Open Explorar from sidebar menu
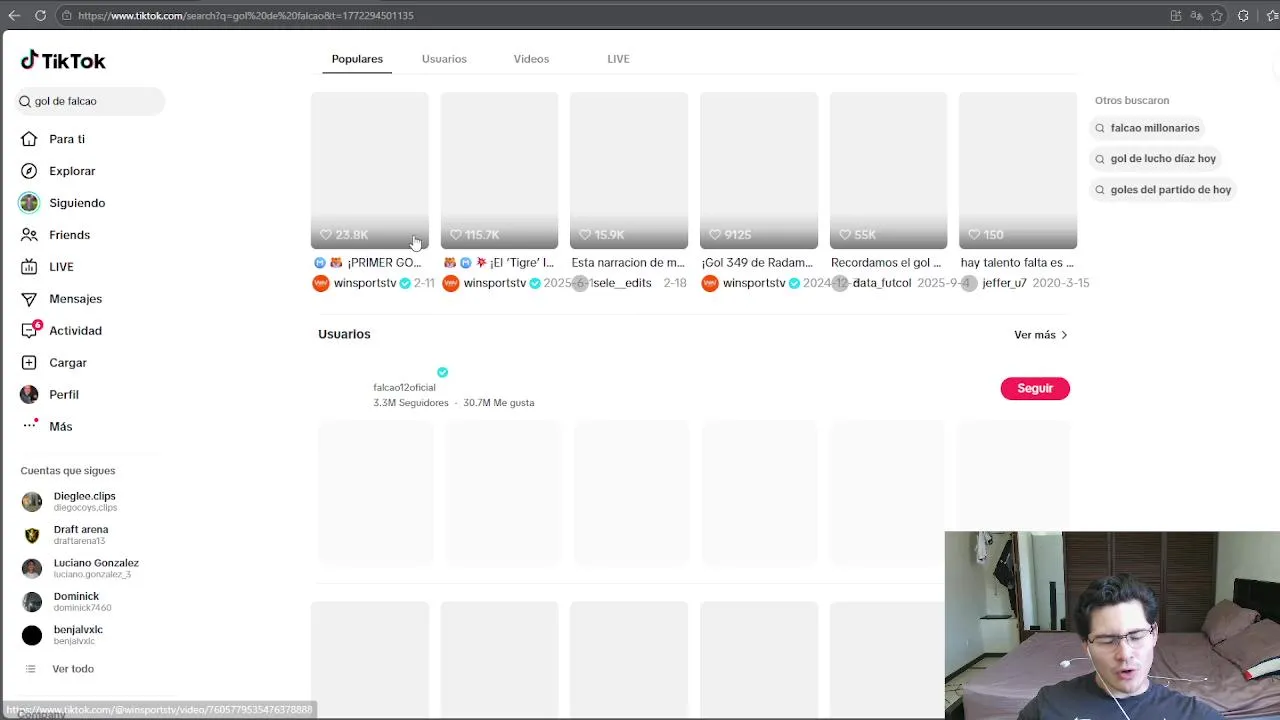 [x=72, y=171]
